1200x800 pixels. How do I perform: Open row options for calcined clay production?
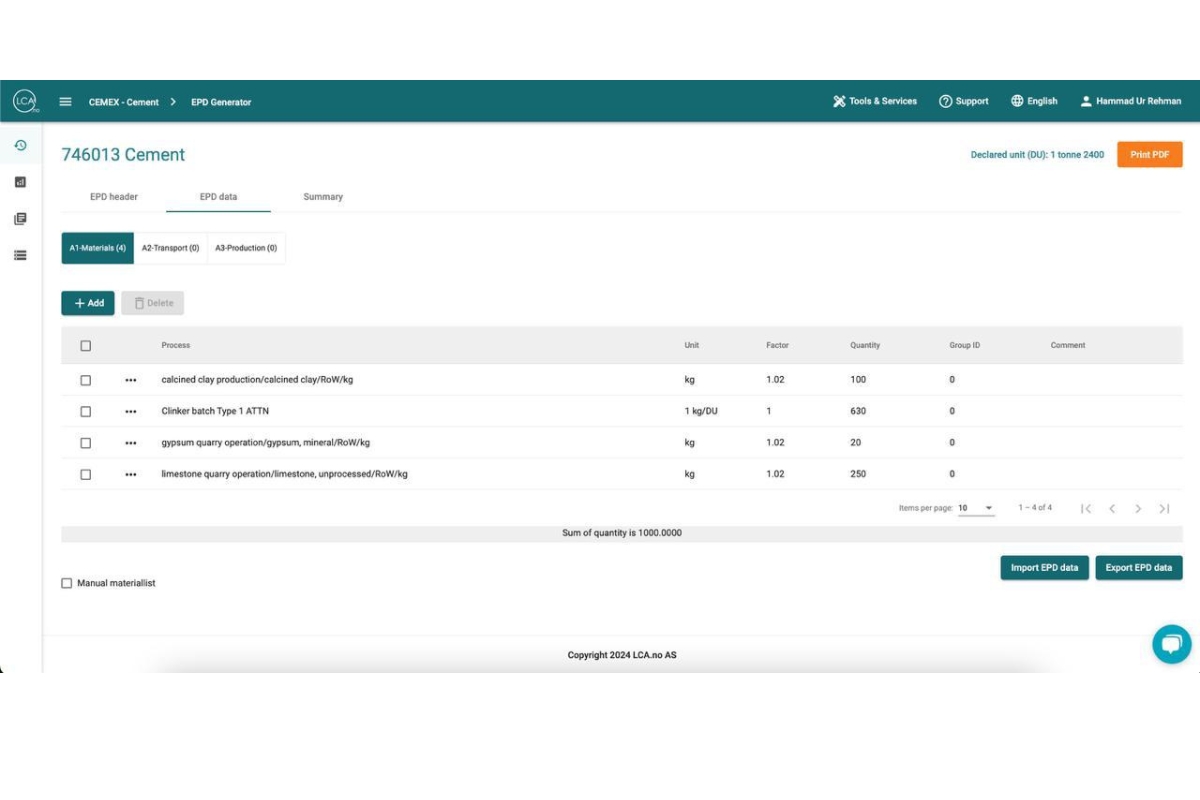(131, 380)
